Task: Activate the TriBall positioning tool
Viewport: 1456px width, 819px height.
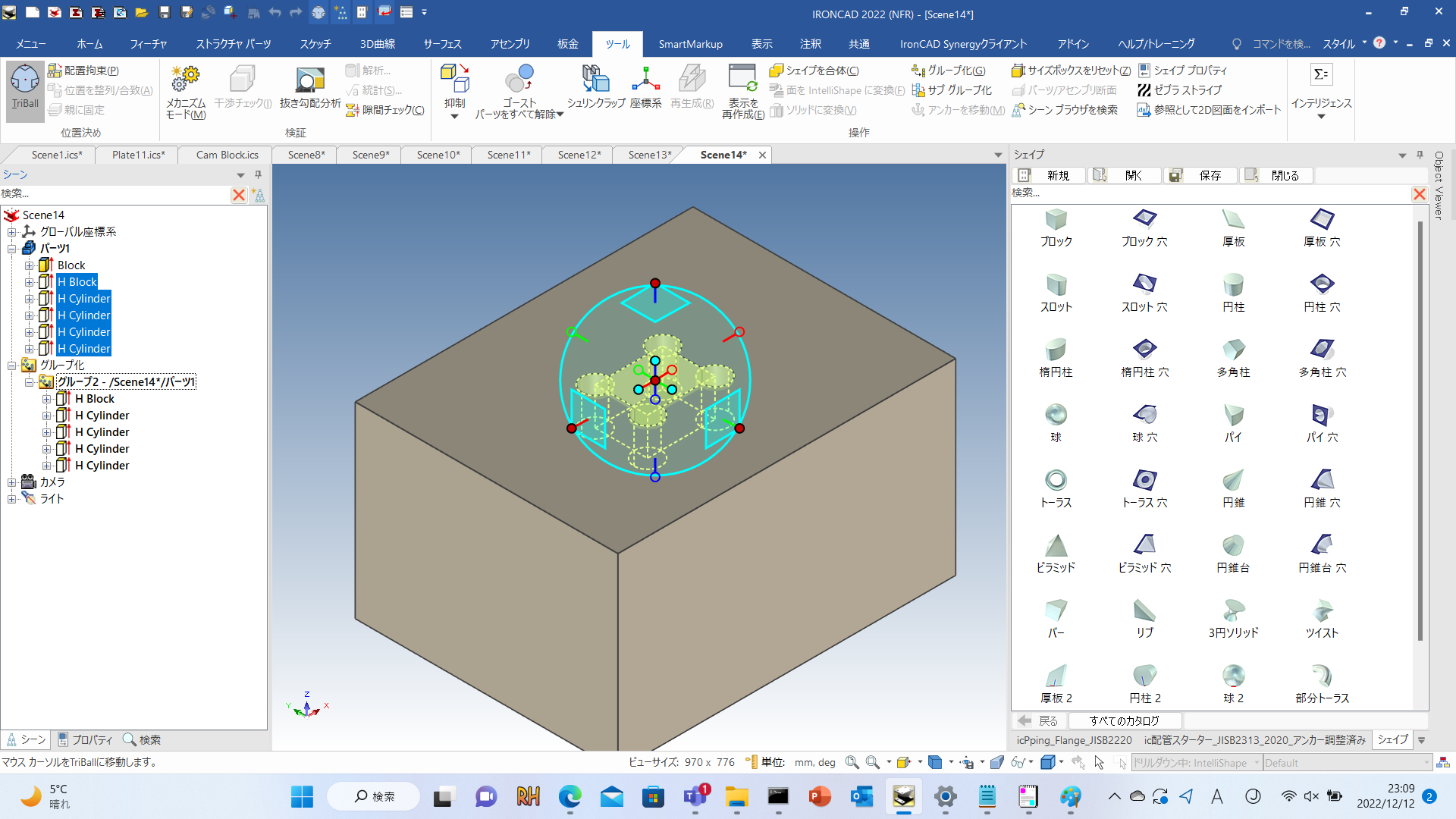Action: (25, 86)
